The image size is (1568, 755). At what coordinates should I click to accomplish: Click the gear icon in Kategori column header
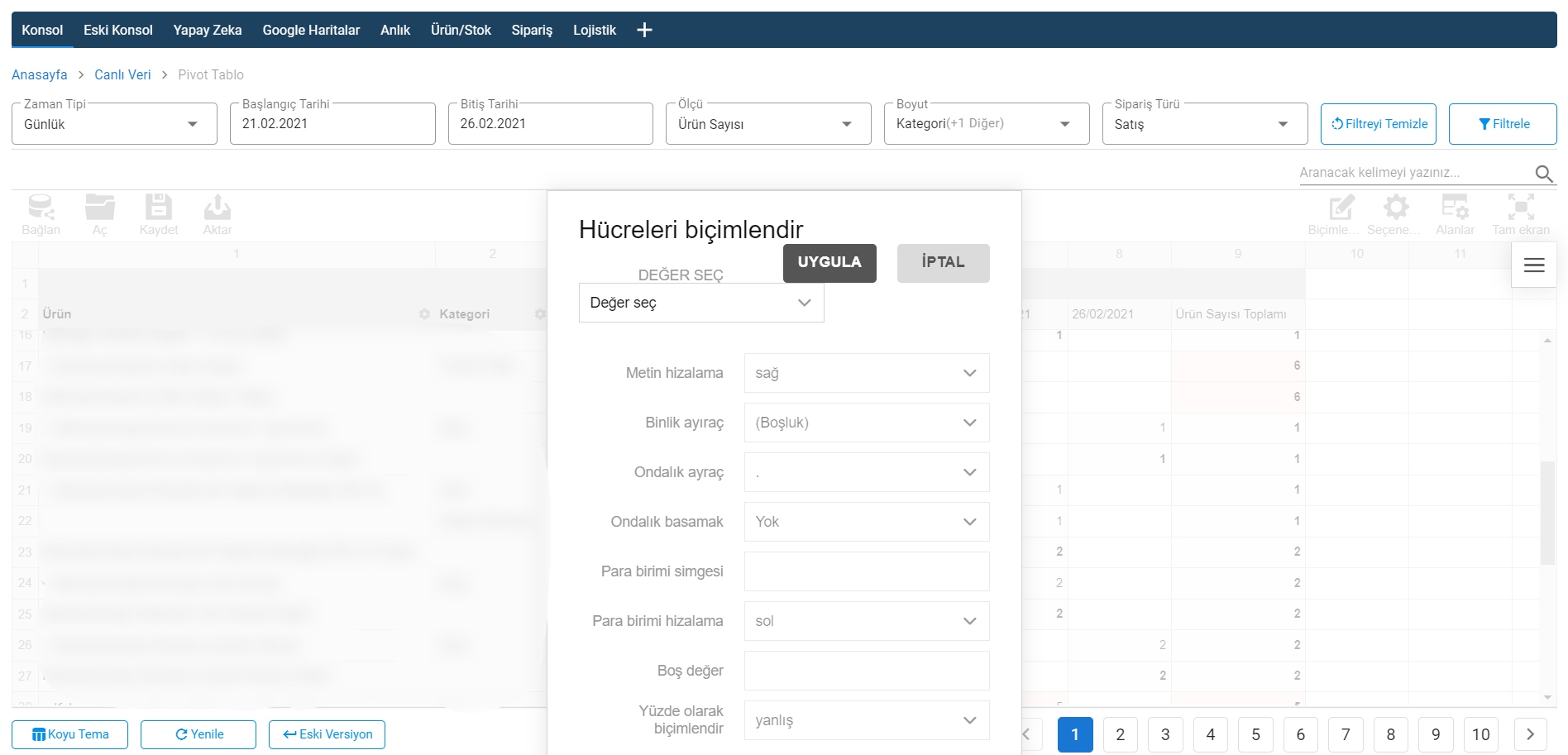[540, 314]
